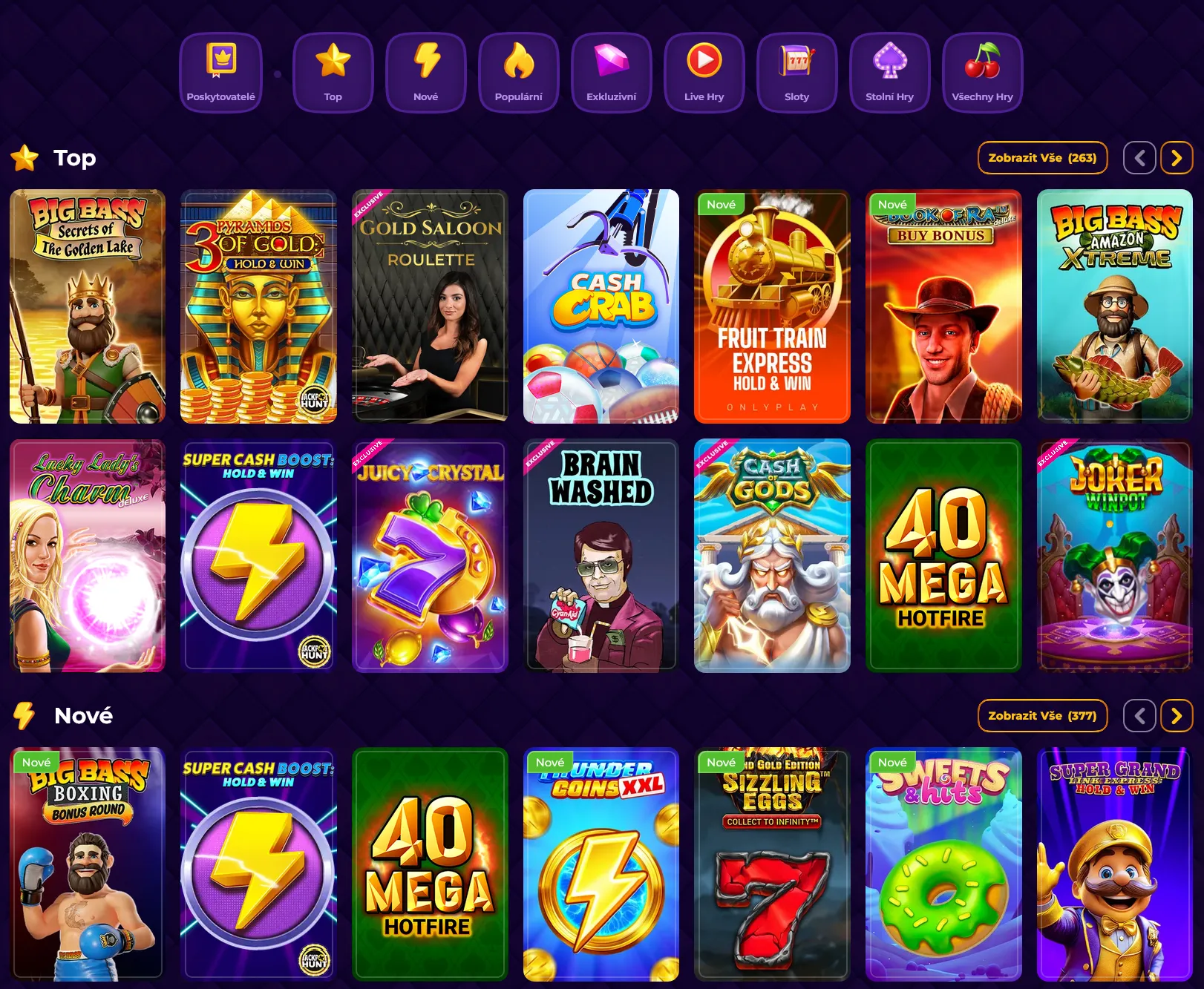This screenshot has width=1204, height=989.
Task: Select the Sloty slot machine category
Action: pyautogui.click(x=796, y=72)
